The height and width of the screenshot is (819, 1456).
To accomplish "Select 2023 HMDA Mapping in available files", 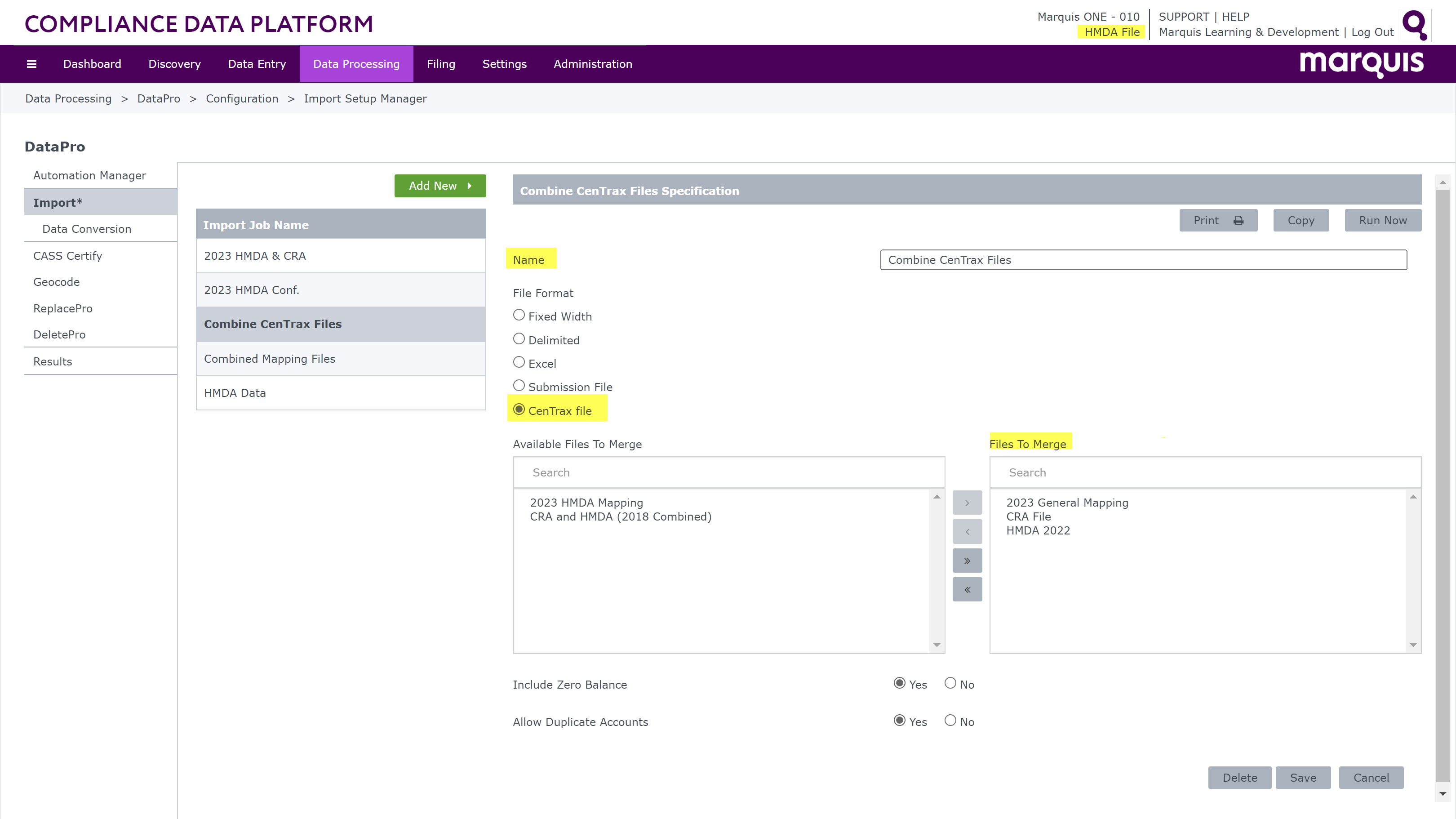I will pos(586,503).
